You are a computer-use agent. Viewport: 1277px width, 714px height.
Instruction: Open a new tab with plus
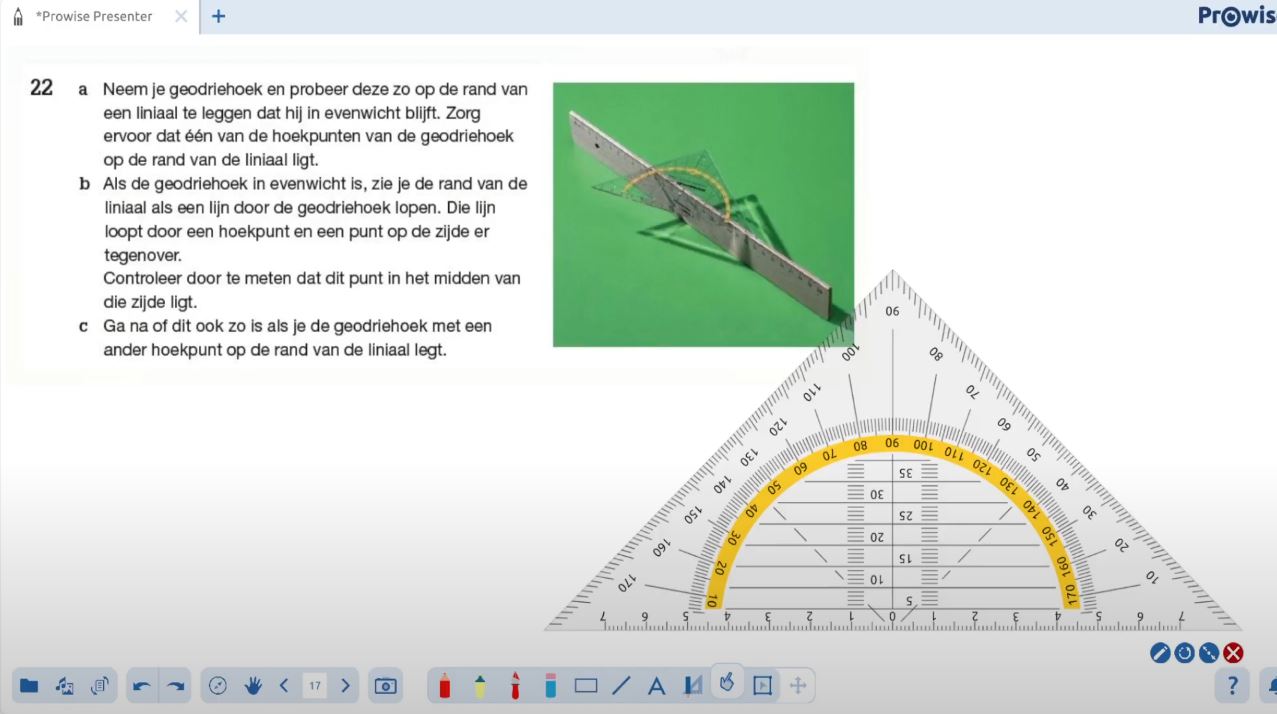coord(218,17)
